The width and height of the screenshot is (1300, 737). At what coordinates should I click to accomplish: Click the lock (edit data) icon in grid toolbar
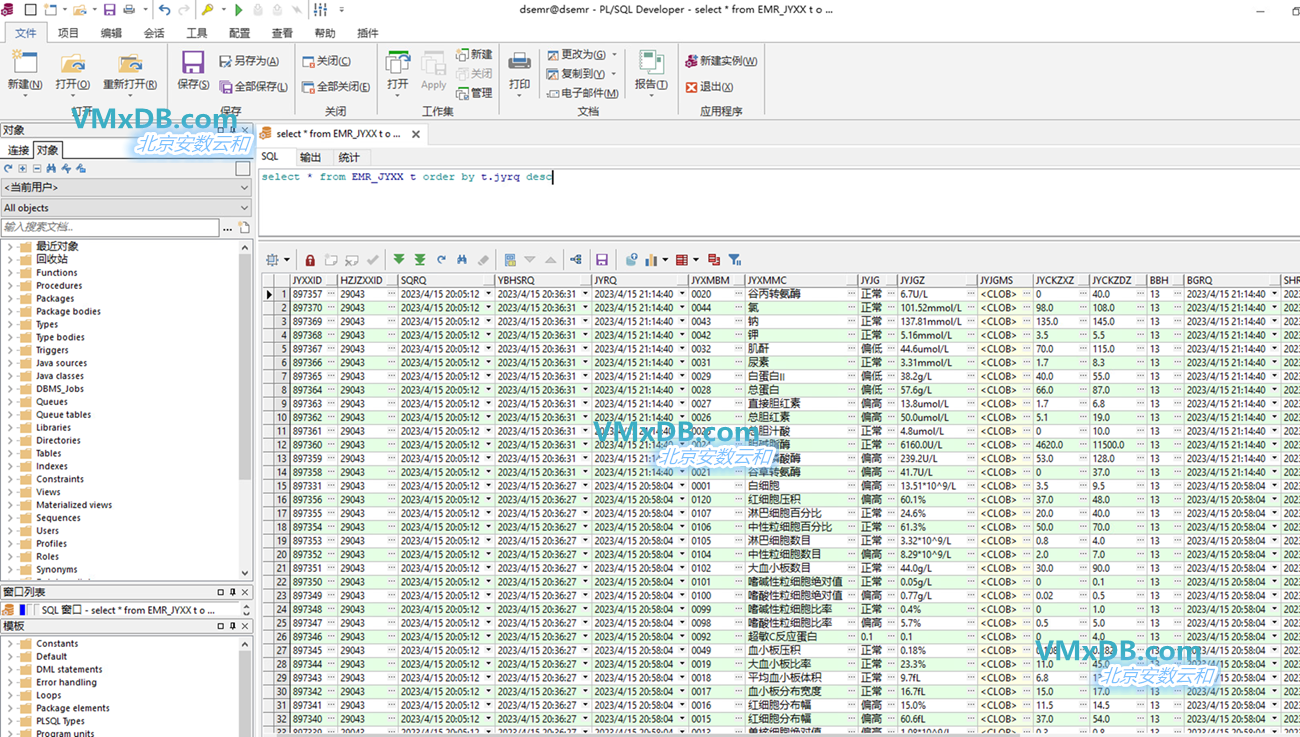click(x=310, y=260)
